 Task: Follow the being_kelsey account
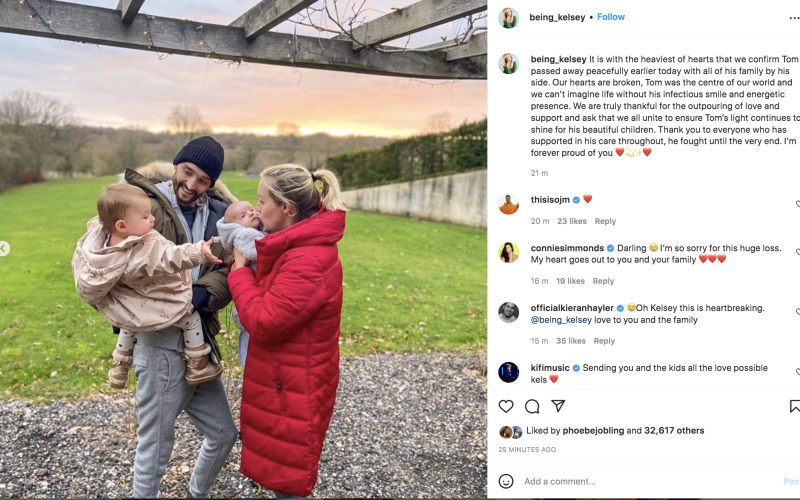(x=611, y=17)
